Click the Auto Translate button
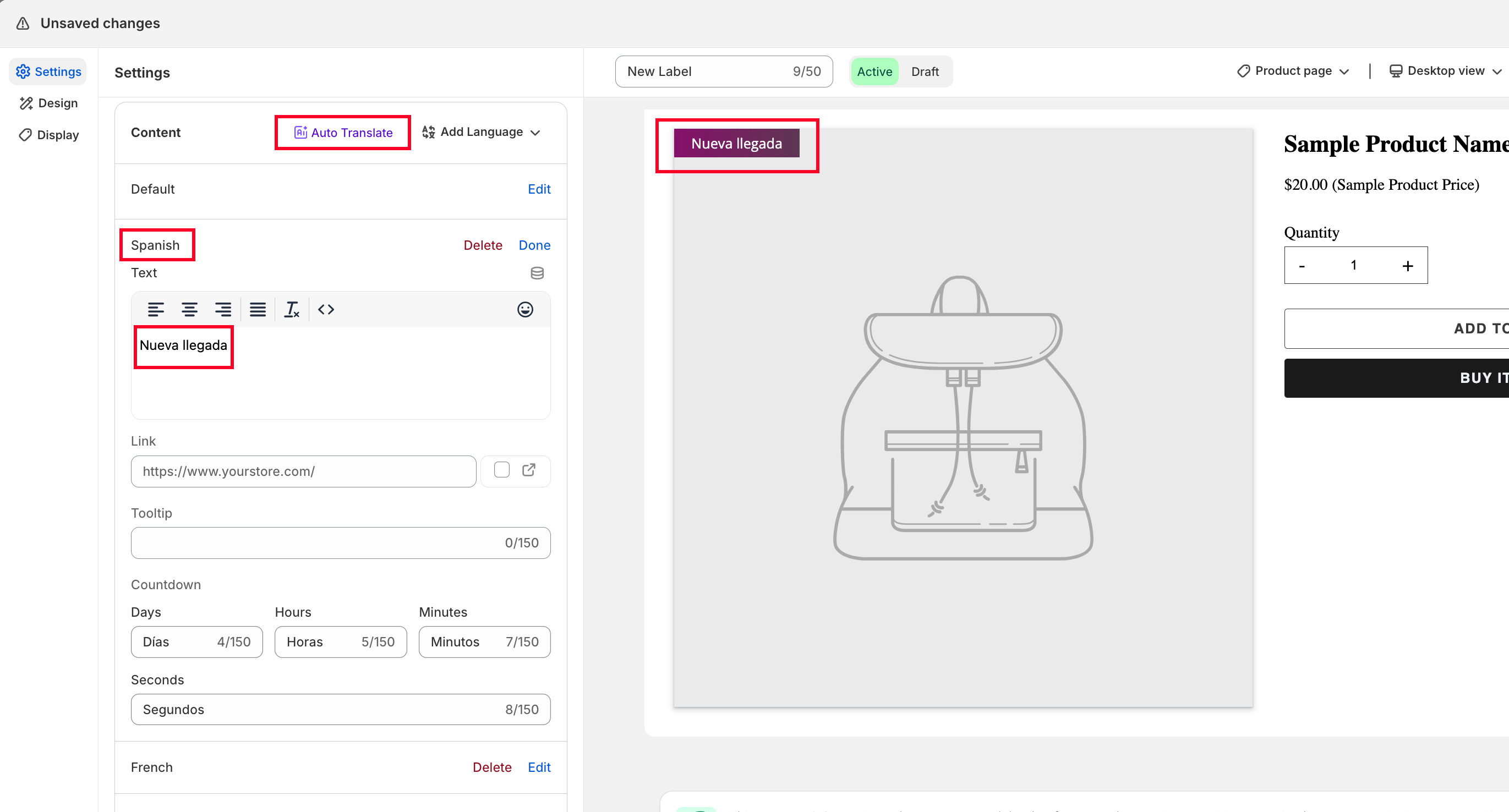This screenshot has height=812, width=1509. [x=343, y=133]
